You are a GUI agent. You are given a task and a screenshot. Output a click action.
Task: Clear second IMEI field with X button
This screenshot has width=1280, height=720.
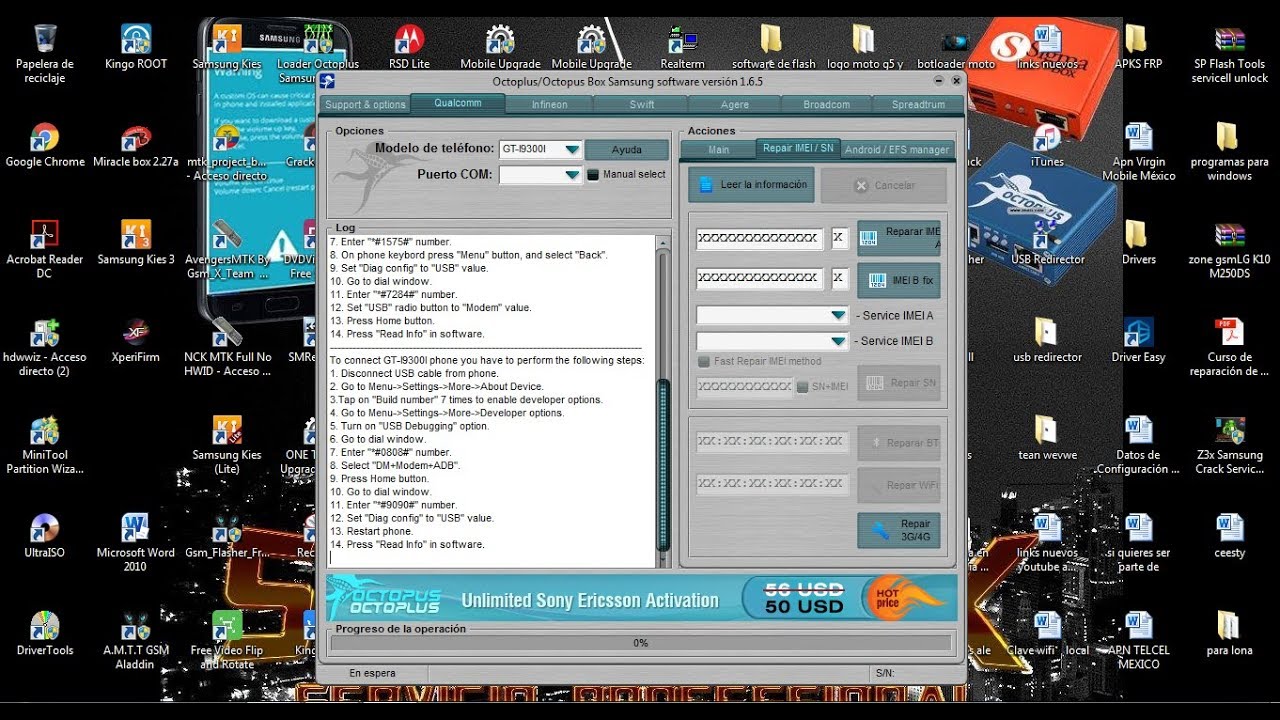[x=840, y=279]
